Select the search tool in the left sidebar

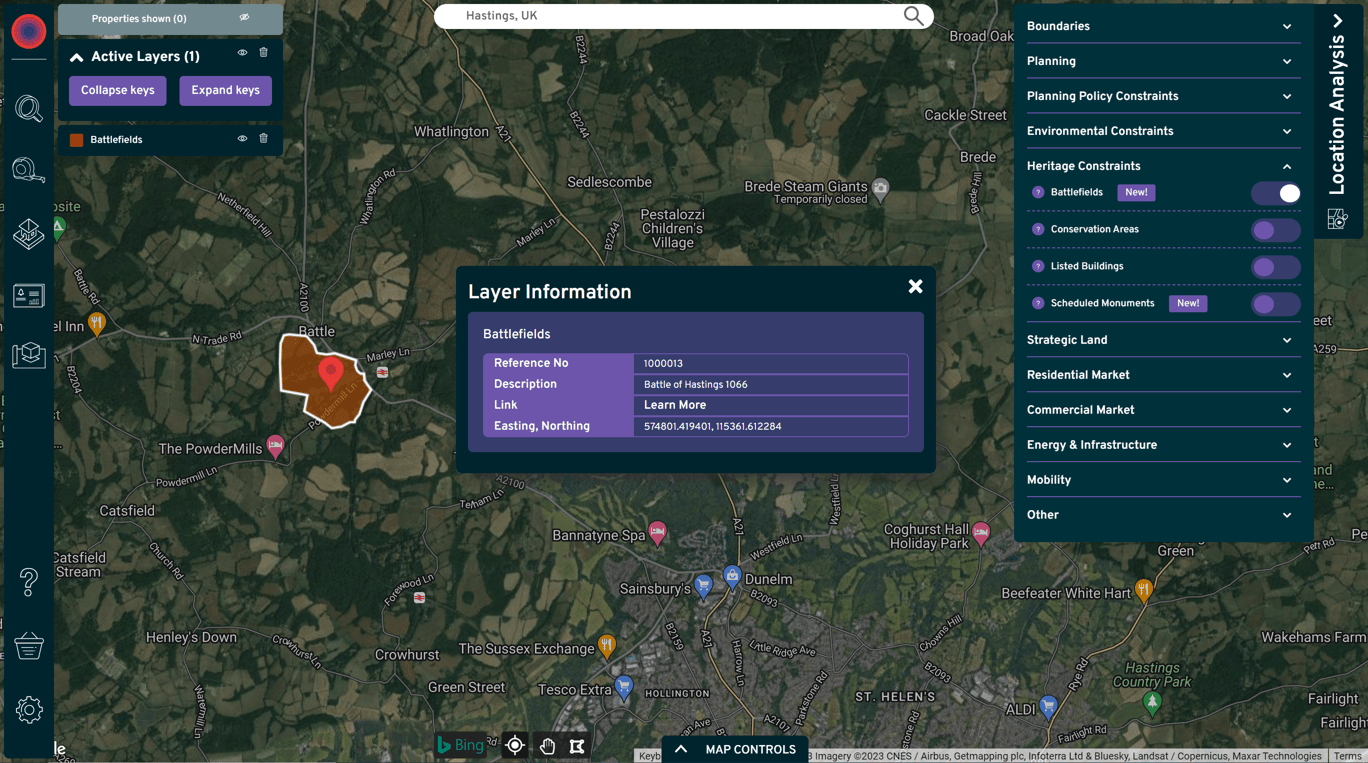click(28, 109)
